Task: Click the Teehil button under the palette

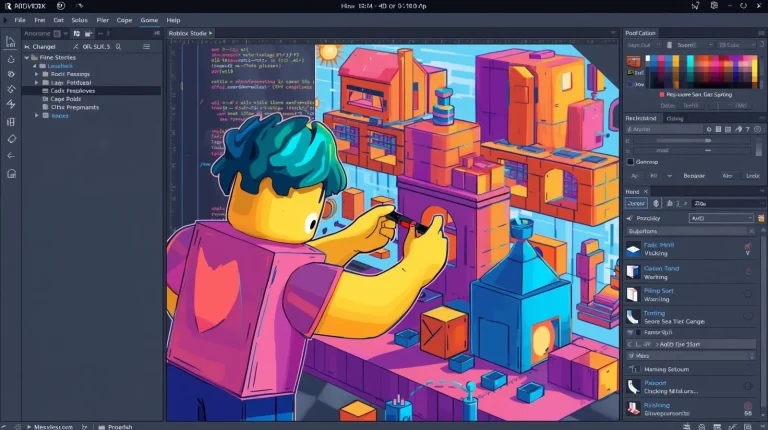Action: click(691, 105)
